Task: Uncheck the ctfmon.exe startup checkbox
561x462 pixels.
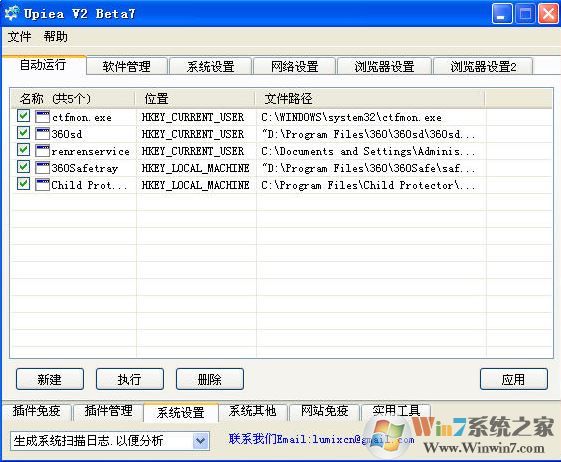Action: 23,116
